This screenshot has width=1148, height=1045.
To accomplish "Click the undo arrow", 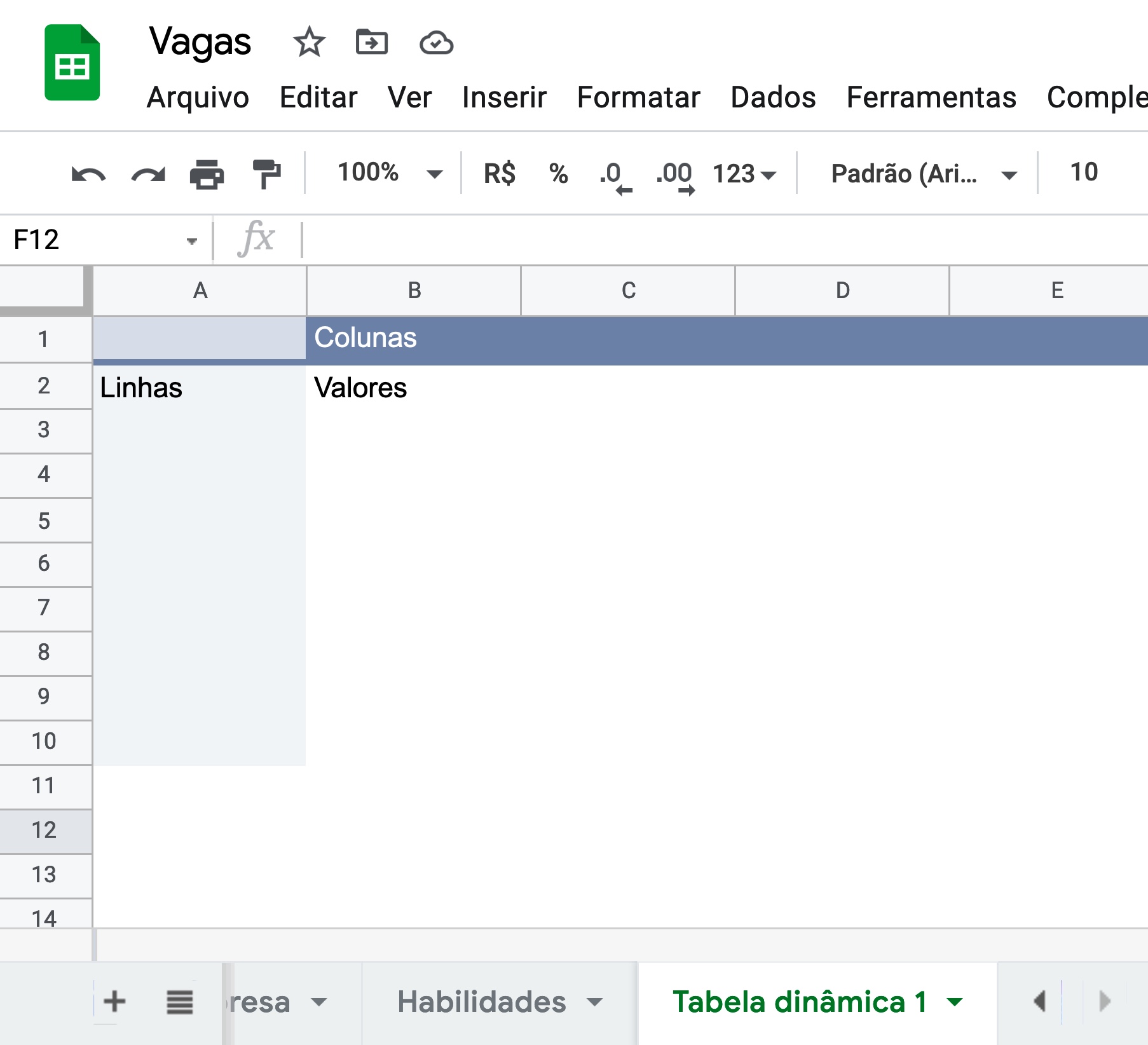I will click(88, 174).
